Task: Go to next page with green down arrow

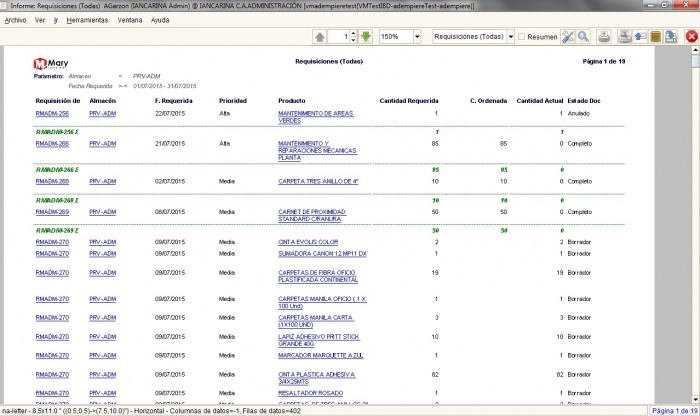Action: click(x=366, y=37)
